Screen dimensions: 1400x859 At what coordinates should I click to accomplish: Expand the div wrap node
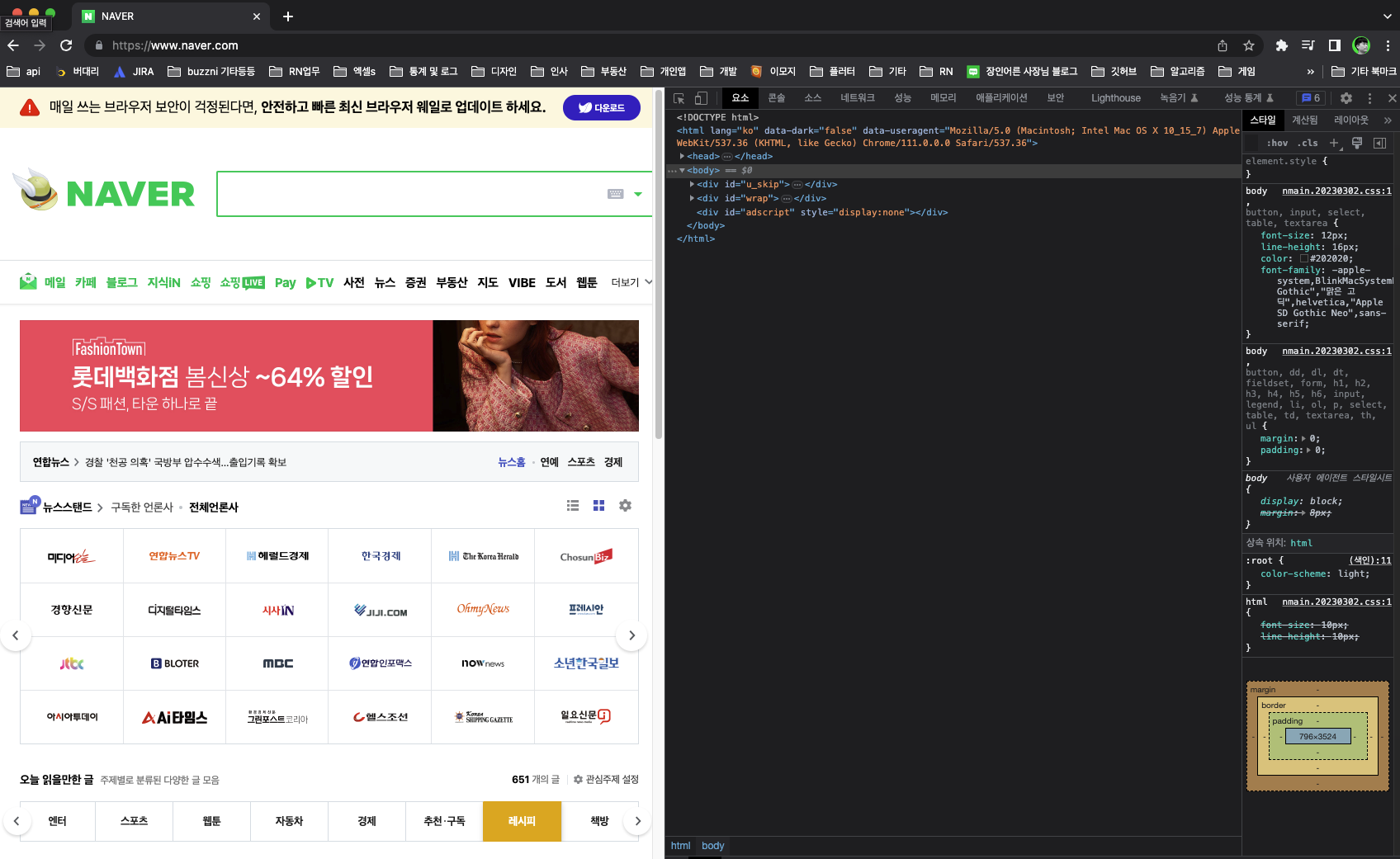(692, 198)
